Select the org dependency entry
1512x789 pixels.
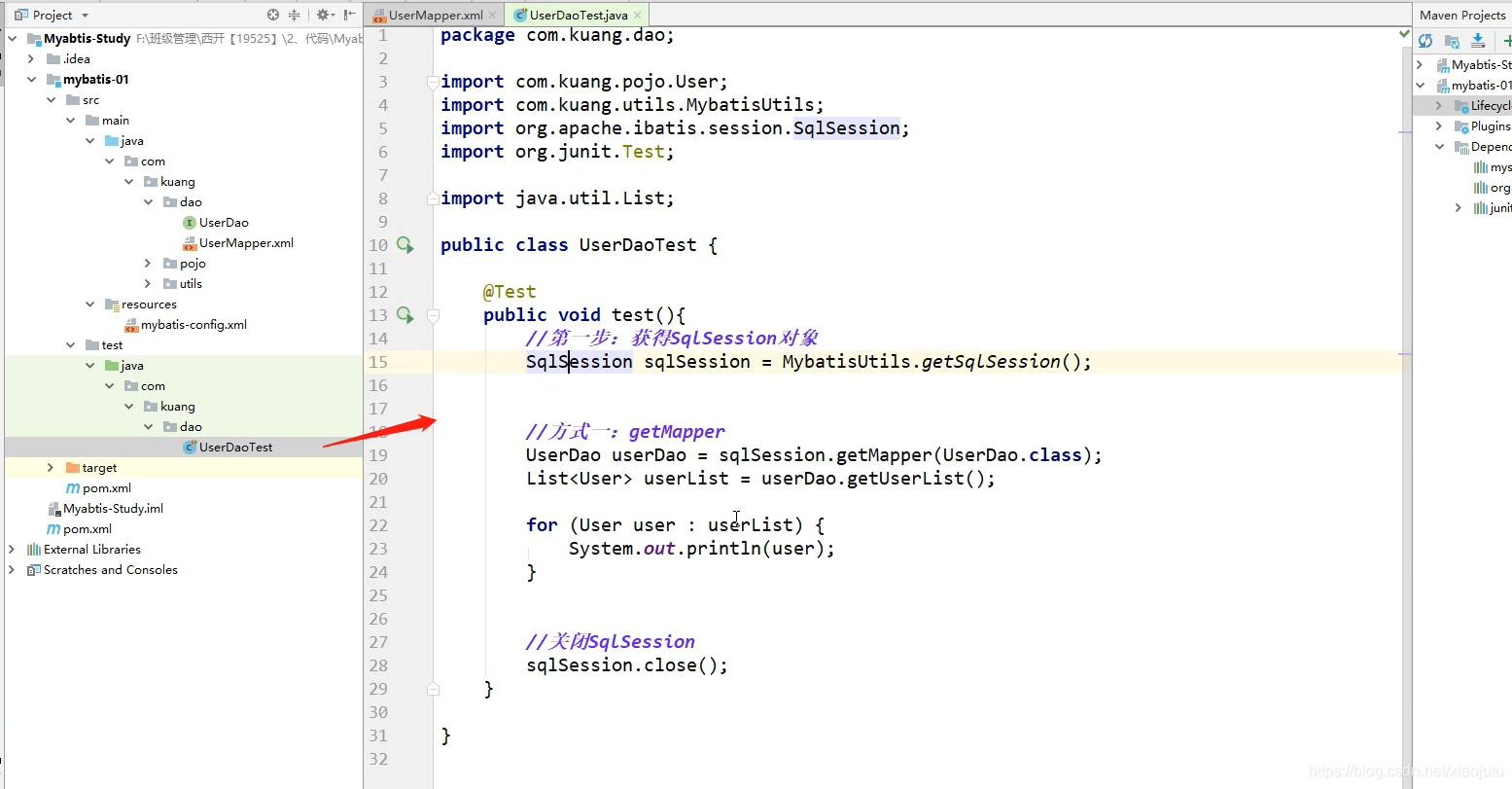tap(1493, 188)
